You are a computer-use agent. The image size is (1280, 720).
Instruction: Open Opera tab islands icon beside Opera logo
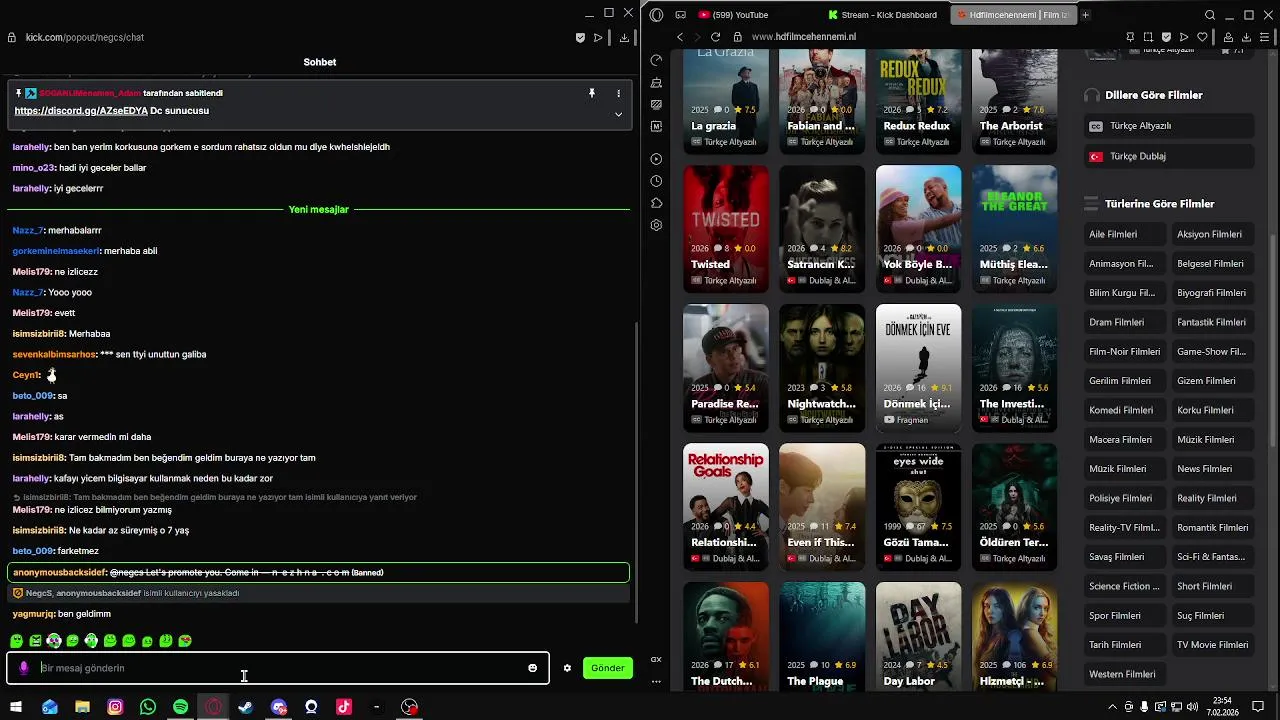tap(680, 15)
